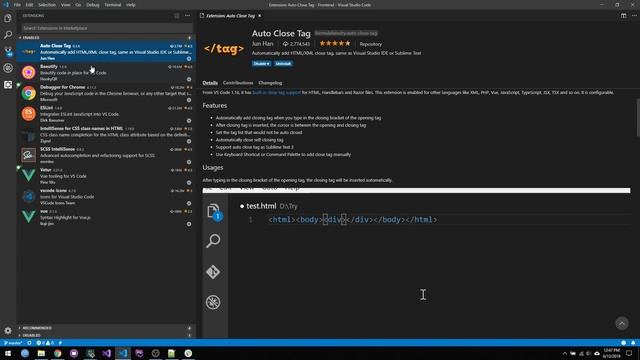Click the Auto Close Tag logo
The height and width of the screenshot is (360, 640).
point(224,49)
